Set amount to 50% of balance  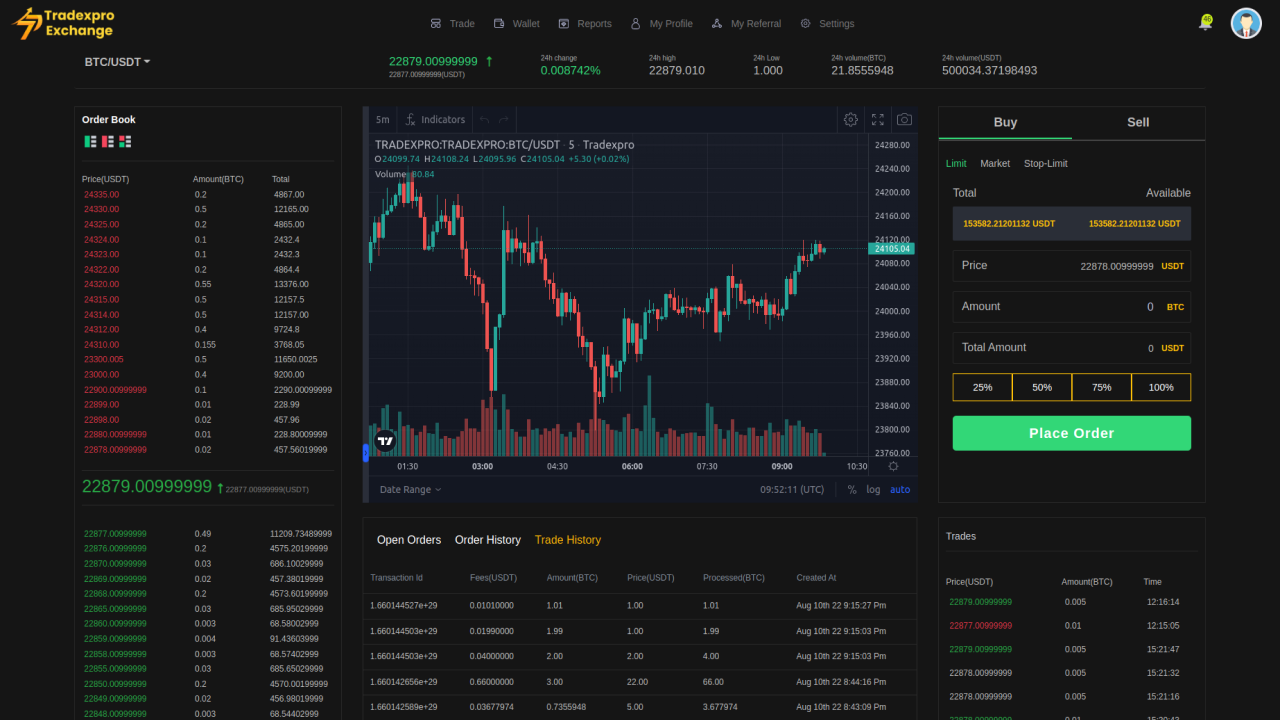1041,386
